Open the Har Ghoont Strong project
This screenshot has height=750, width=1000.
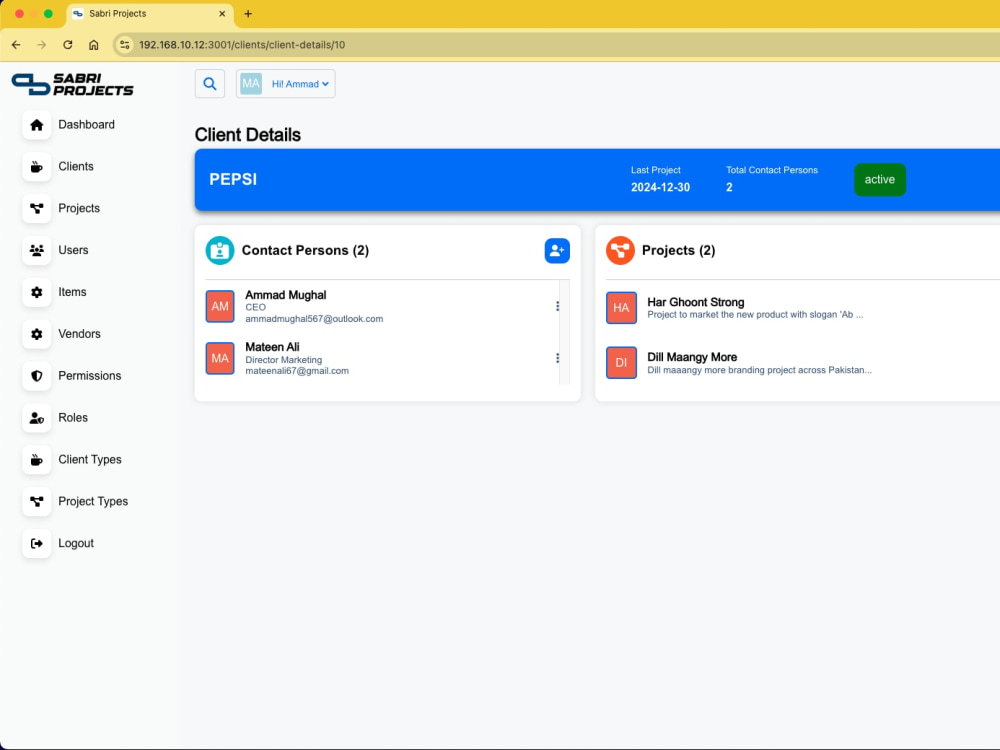pos(695,302)
